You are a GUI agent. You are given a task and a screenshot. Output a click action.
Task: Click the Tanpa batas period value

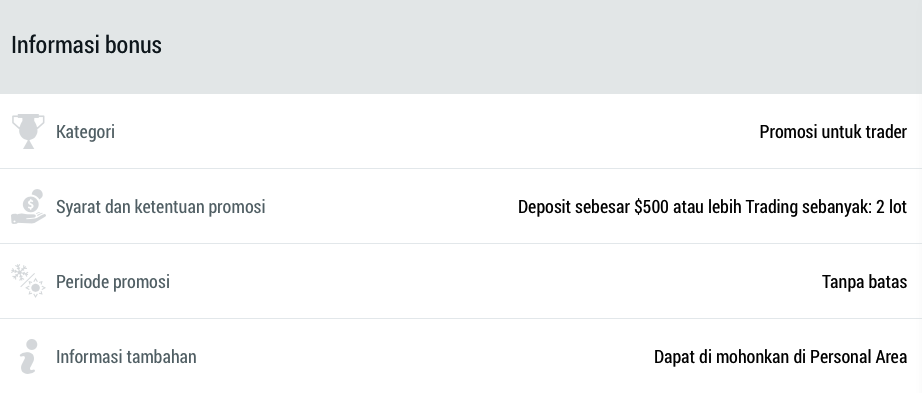(864, 282)
